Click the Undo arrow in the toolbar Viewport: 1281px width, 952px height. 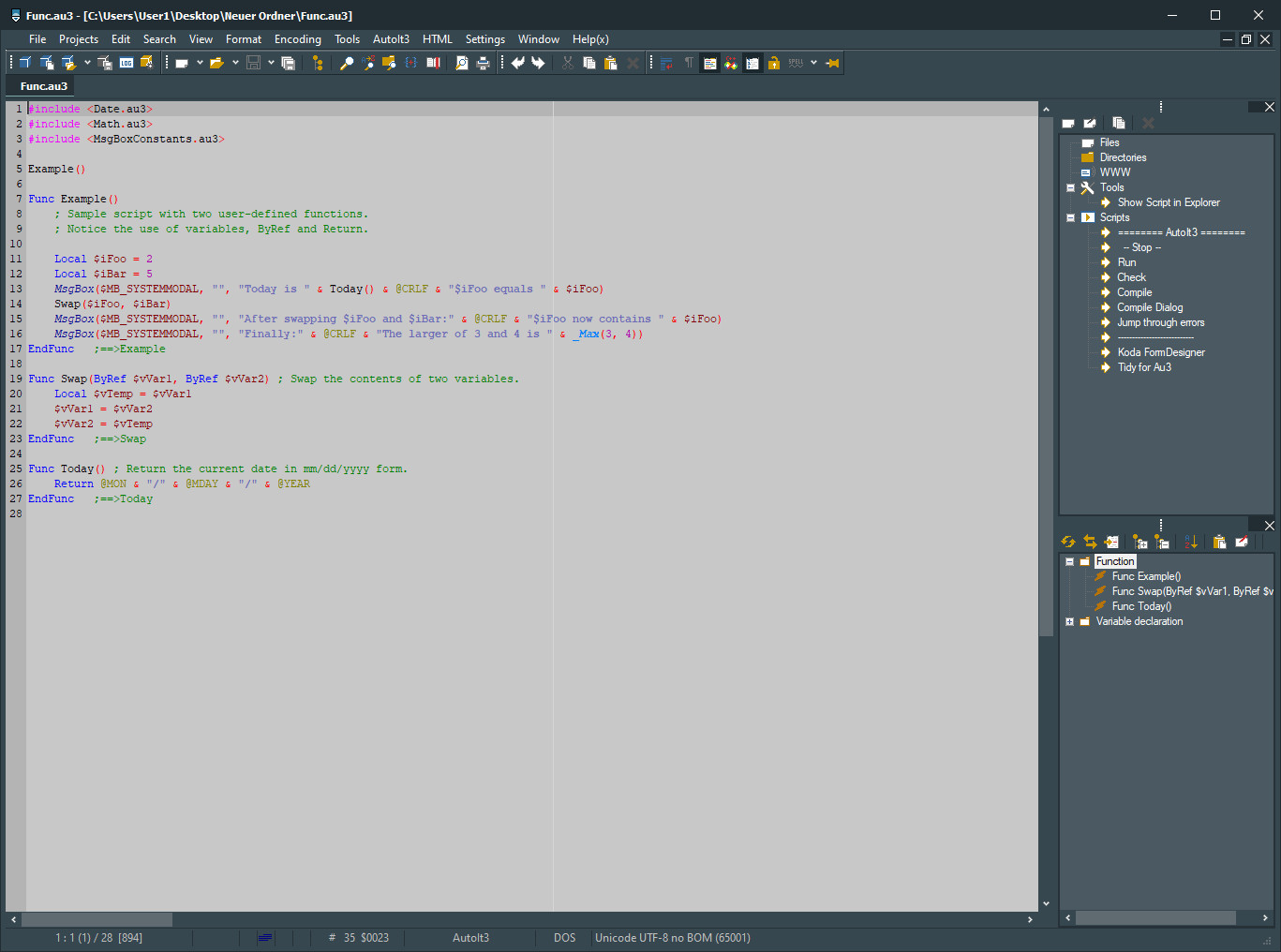coord(518,63)
